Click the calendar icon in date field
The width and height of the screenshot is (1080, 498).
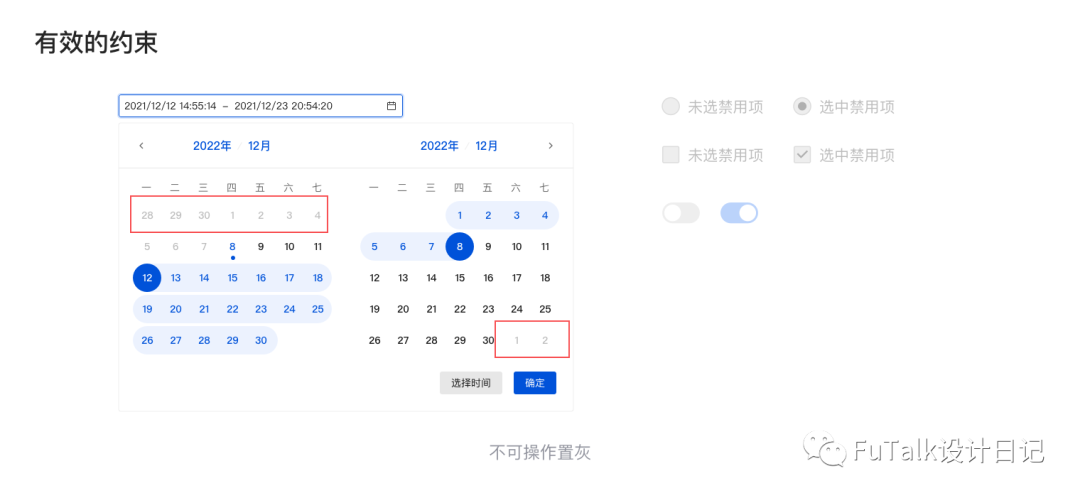(391, 106)
